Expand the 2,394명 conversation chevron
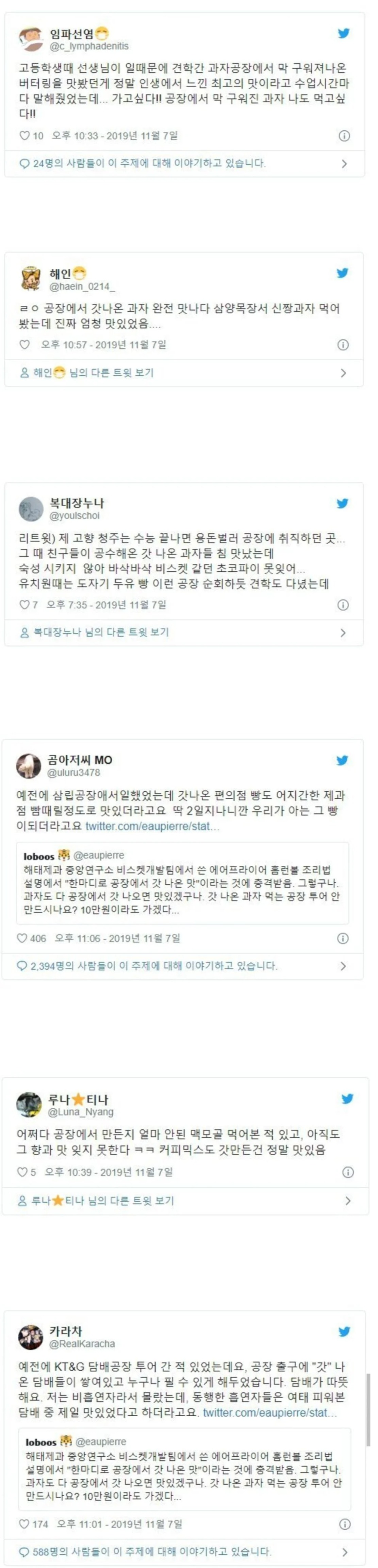The width and height of the screenshot is (378, 1568). [x=343, y=966]
